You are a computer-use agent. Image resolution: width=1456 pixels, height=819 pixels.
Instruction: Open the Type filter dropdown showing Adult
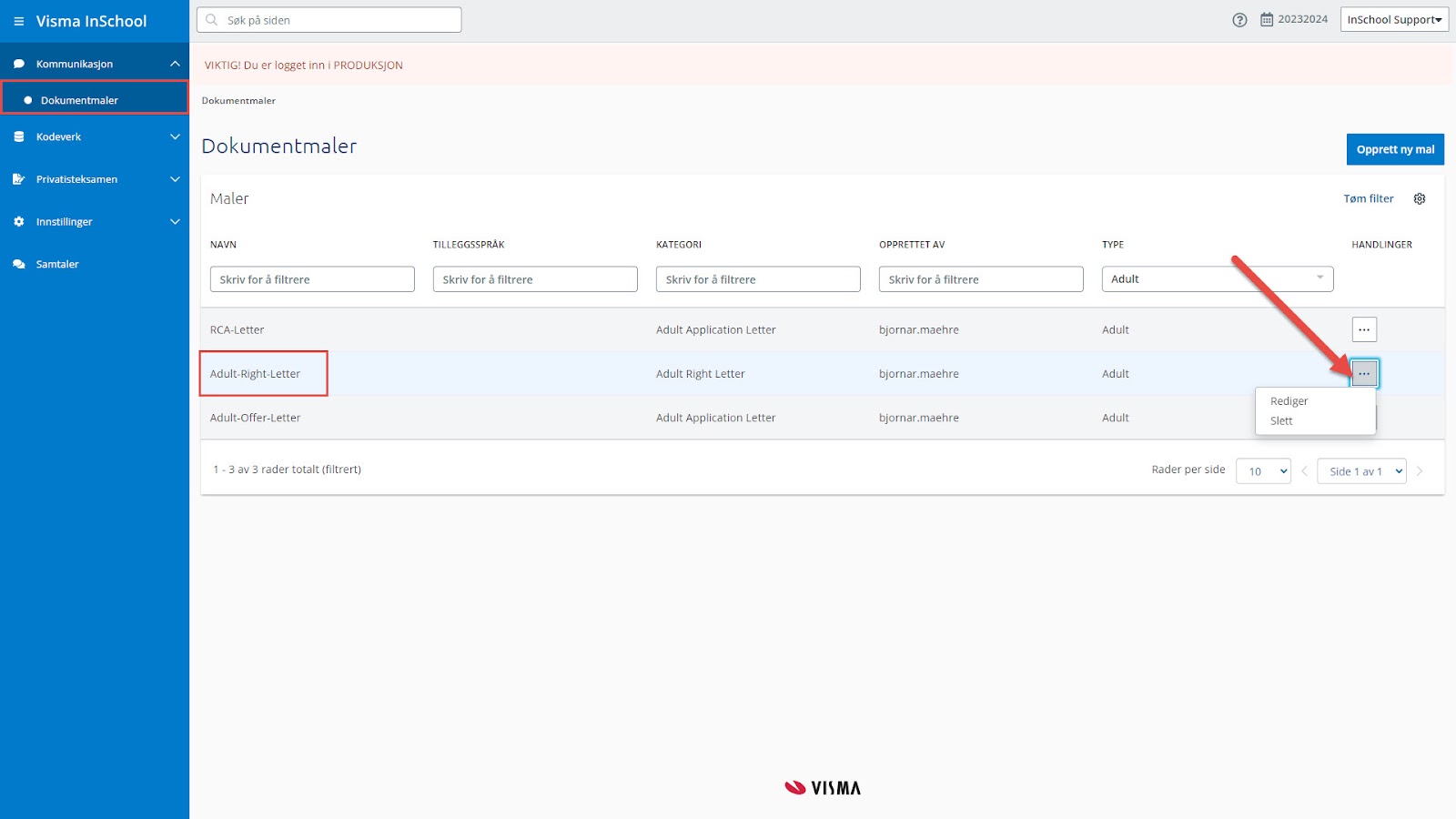1218,279
